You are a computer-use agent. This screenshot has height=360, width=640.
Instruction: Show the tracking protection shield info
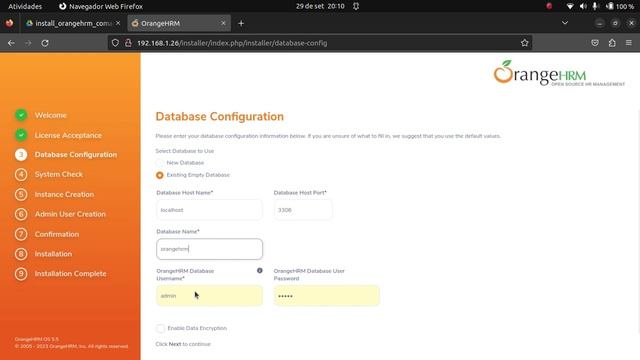click(115, 43)
